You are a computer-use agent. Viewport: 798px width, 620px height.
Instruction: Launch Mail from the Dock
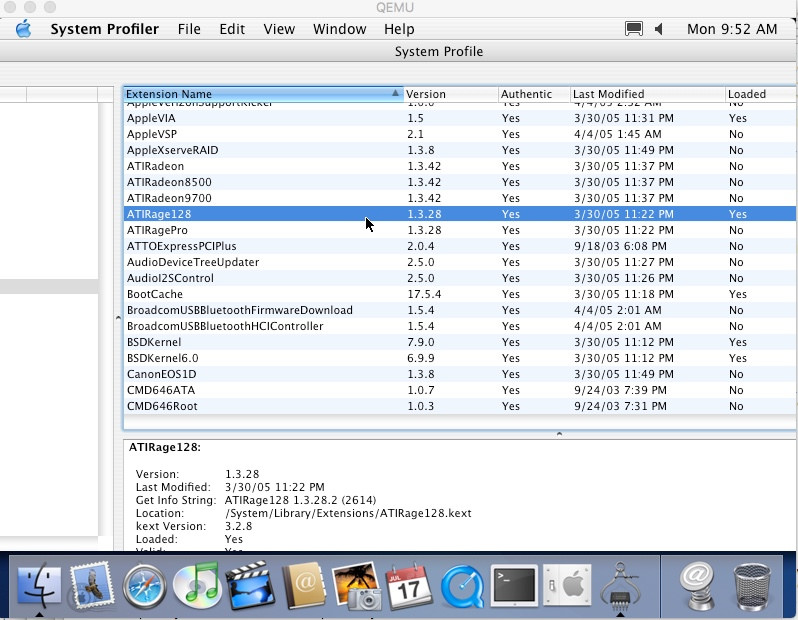(x=92, y=585)
